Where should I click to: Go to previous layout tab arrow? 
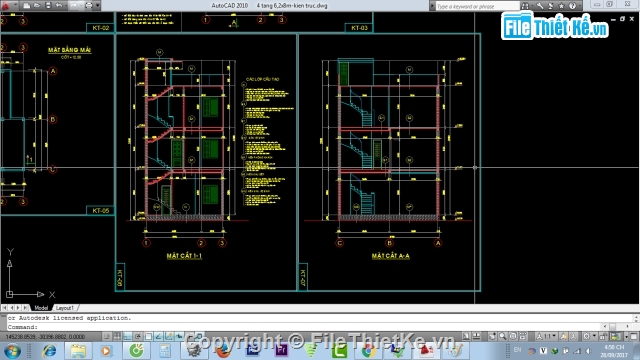pyautogui.click(x=11, y=308)
